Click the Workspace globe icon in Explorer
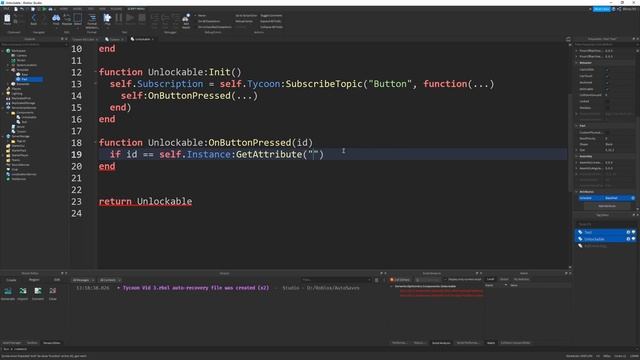Viewport: 640px width, 360px height. [8, 51]
